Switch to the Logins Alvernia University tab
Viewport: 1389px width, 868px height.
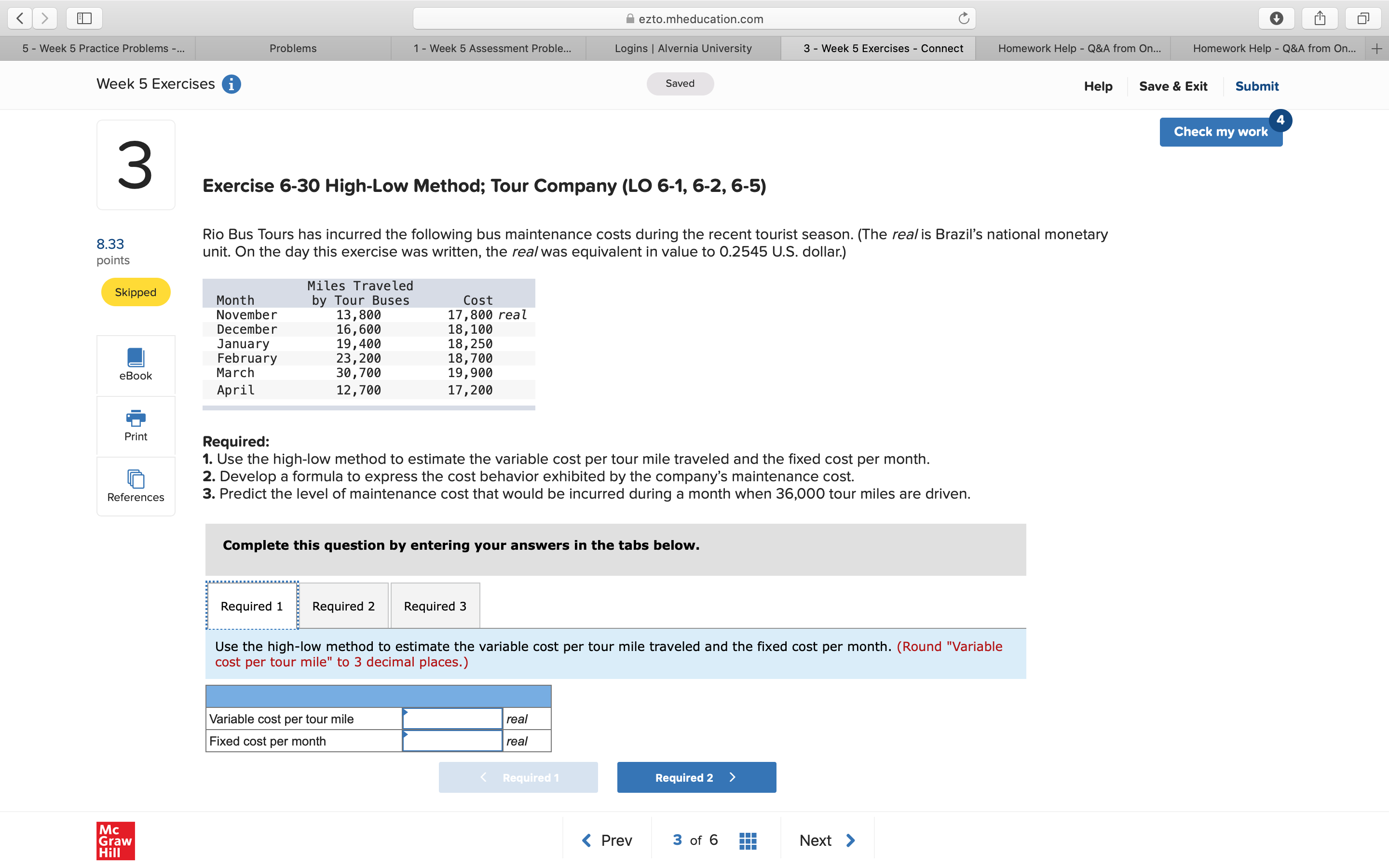(x=683, y=48)
